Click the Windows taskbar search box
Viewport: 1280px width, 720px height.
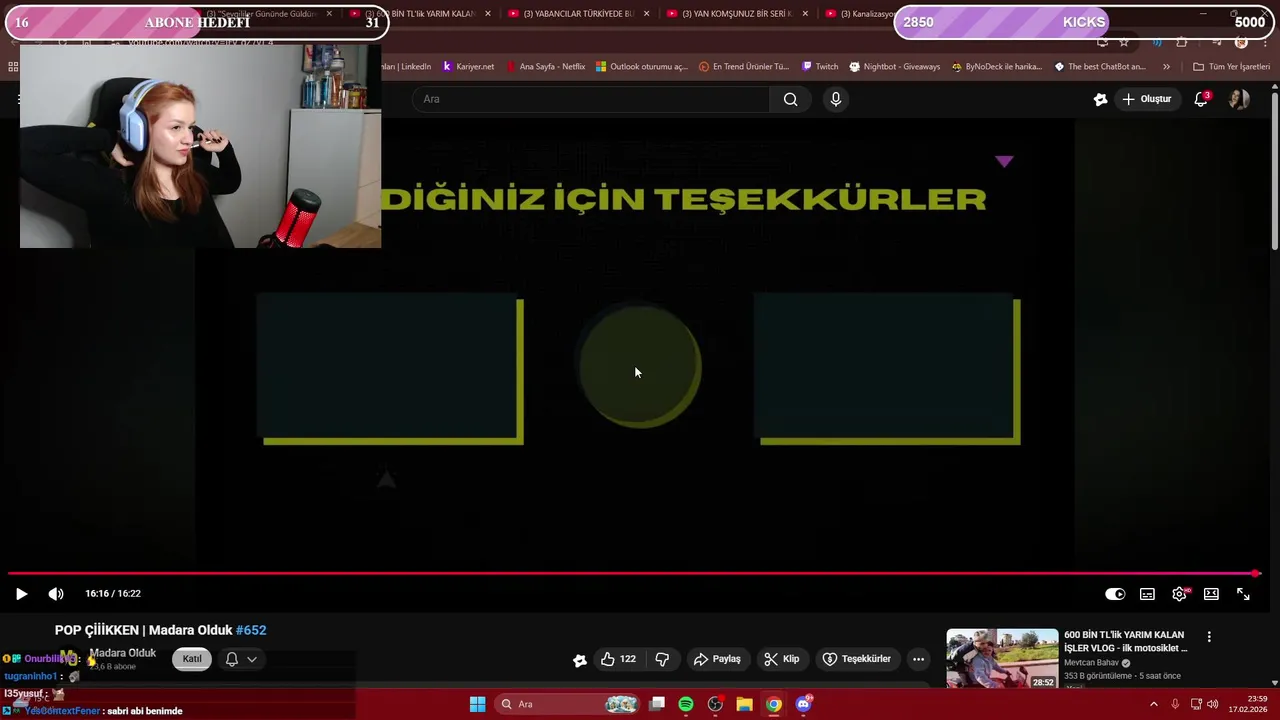569,704
